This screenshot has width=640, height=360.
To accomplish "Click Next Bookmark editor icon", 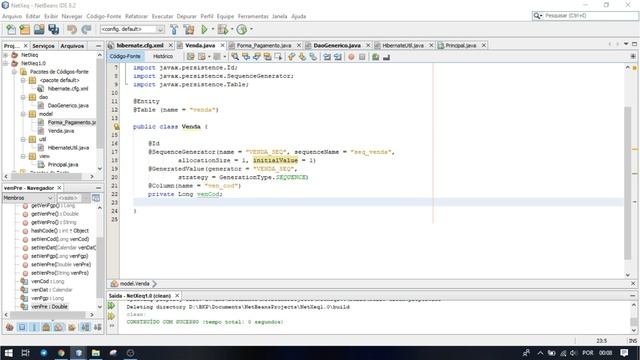I will (x=302, y=57).
